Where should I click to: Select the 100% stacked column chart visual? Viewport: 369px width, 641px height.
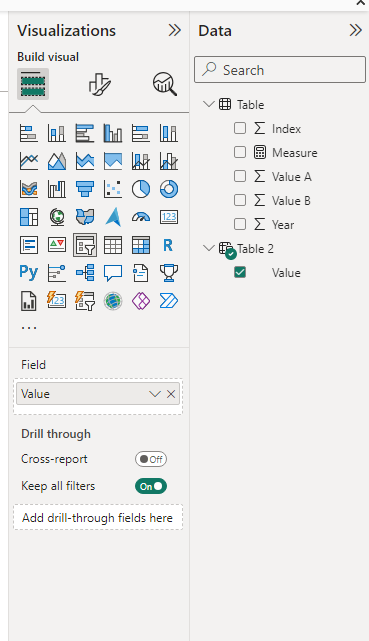pyautogui.click(x=169, y=133)
